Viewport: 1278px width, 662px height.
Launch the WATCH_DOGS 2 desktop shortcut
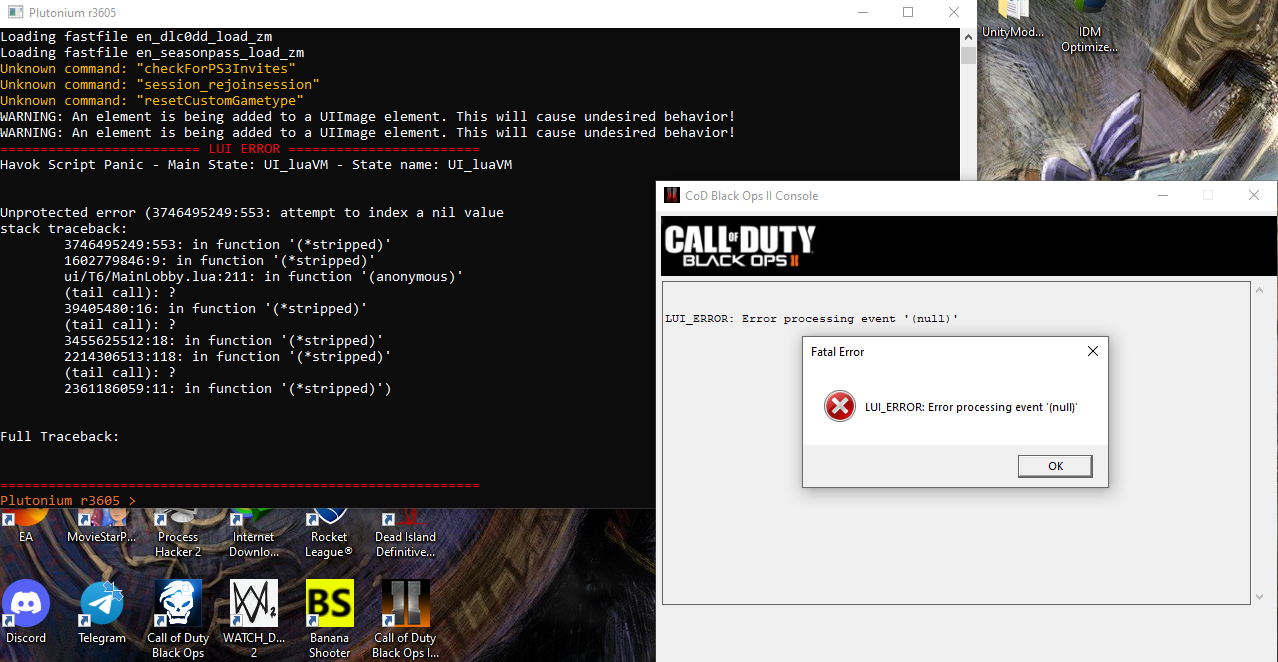tap(254, 618)
